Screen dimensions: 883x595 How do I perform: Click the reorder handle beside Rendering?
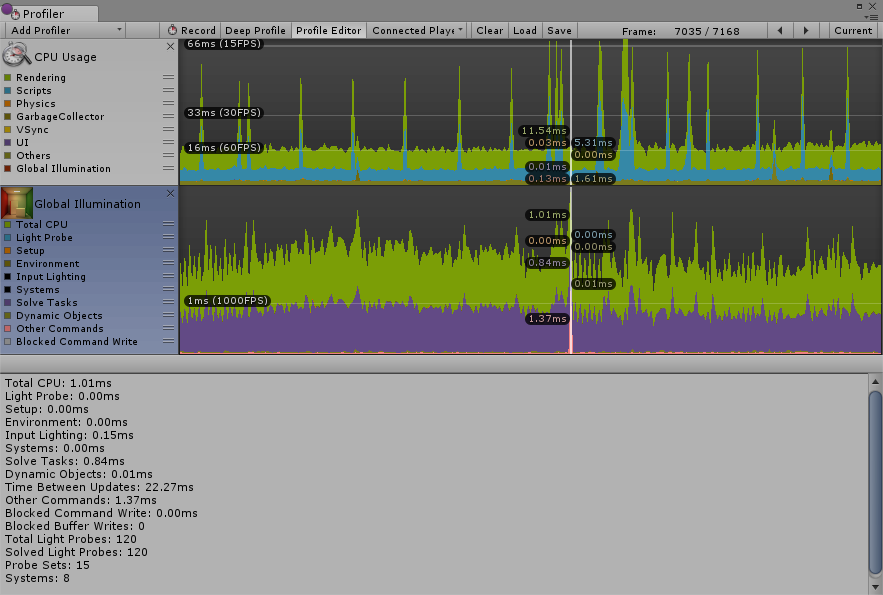point(168,78)
